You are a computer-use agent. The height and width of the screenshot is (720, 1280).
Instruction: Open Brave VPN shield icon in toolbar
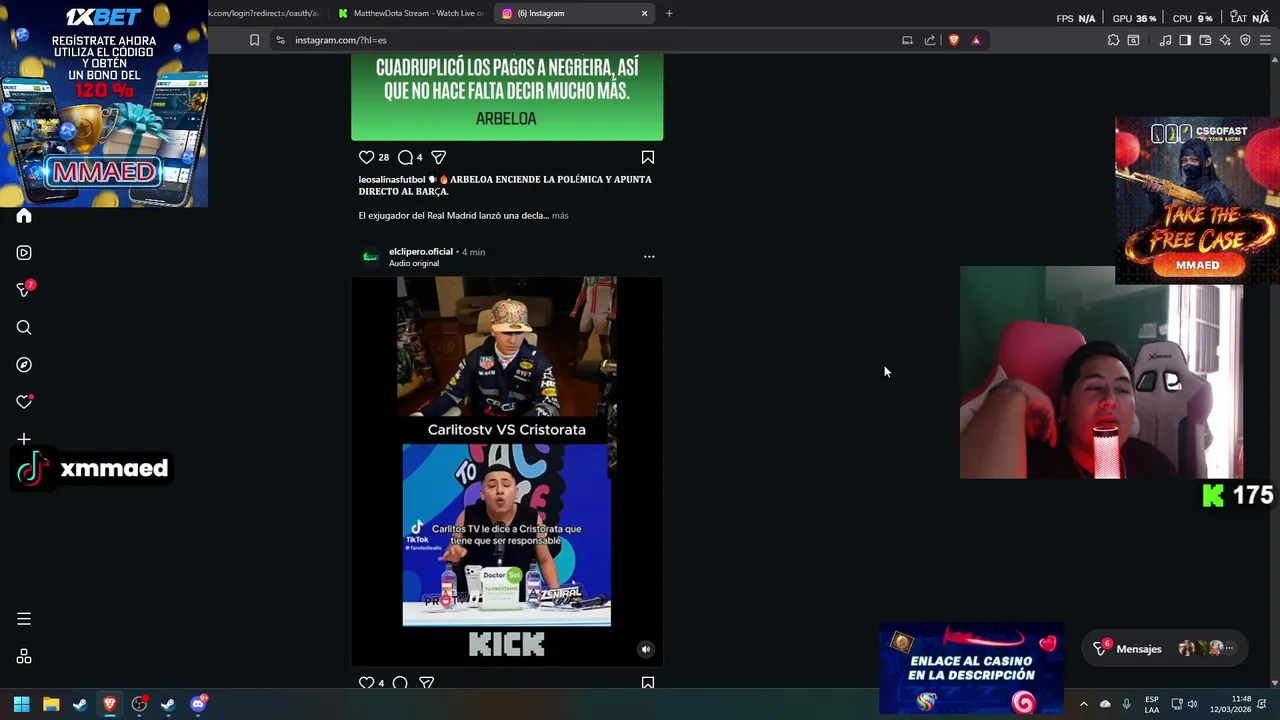tap(1245, 40)
